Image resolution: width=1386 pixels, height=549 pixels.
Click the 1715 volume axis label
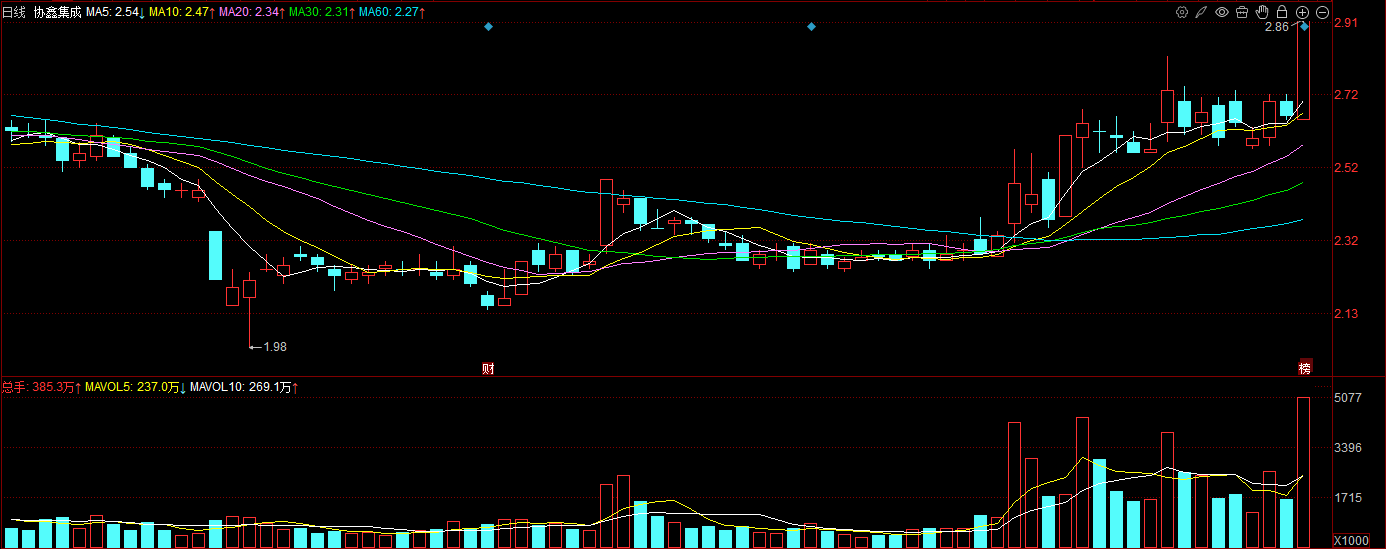pos(1348,497)
